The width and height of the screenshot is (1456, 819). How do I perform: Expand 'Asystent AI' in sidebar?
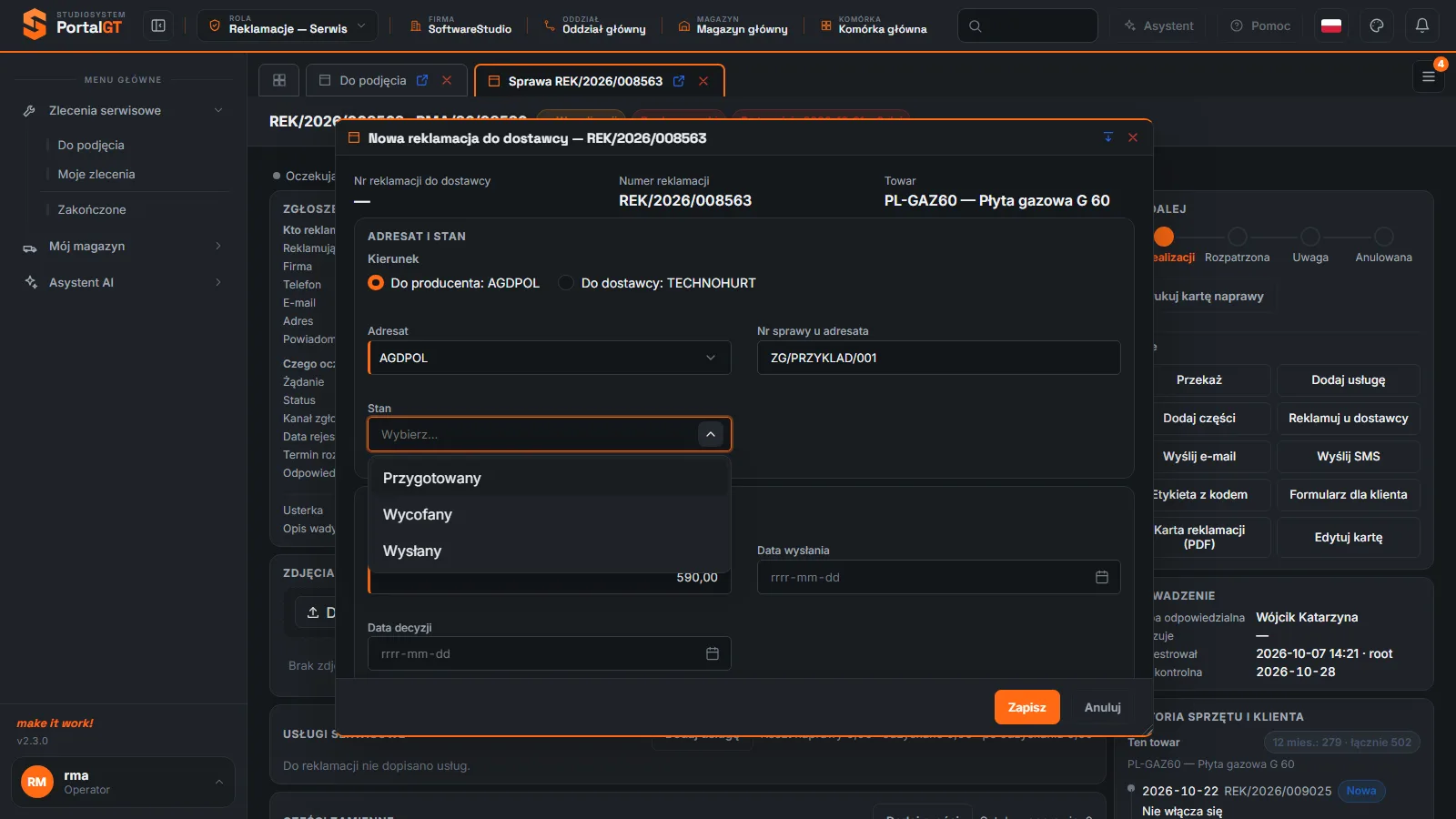click(x=123, y=283)
